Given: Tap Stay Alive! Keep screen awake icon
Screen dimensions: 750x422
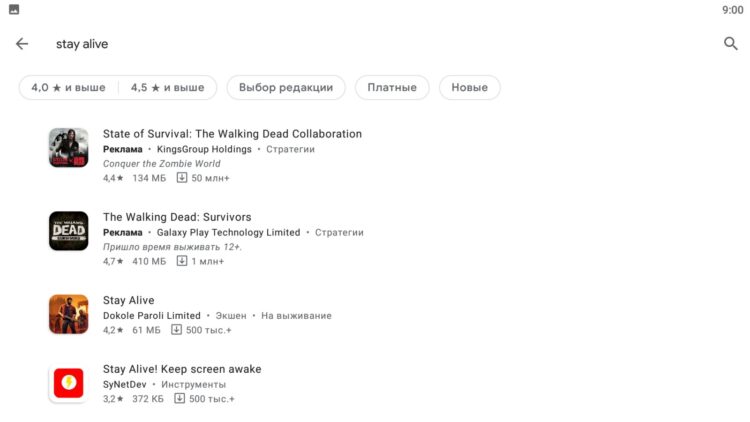Looking at the screenshot, I should [x=68, y=384].
